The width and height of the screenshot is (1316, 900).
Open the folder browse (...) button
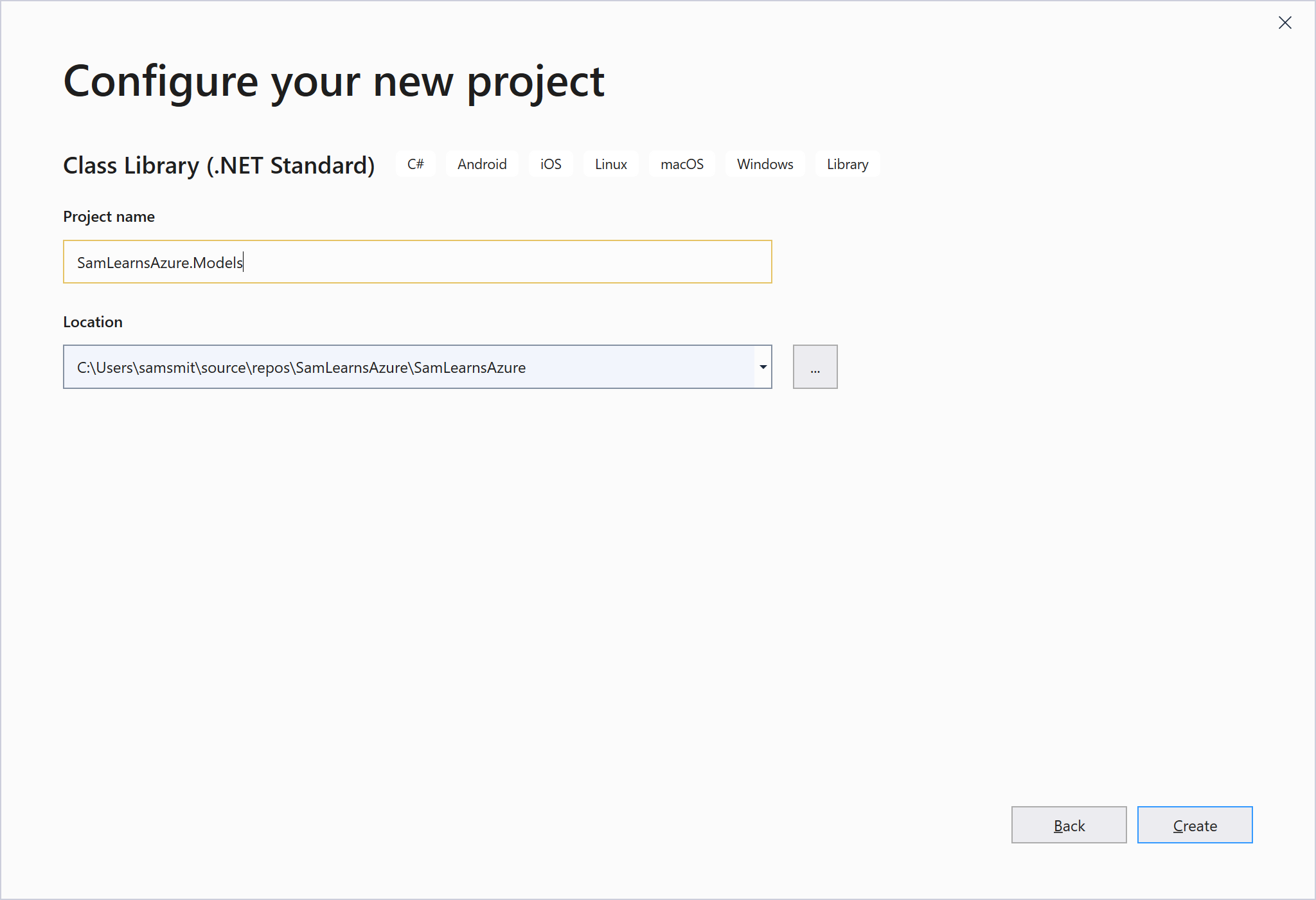point(815,367)
